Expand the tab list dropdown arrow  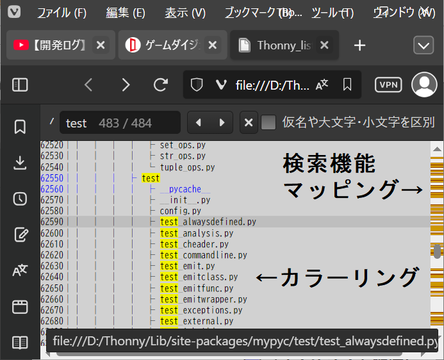pyautogui.click(x=423, y=45)
